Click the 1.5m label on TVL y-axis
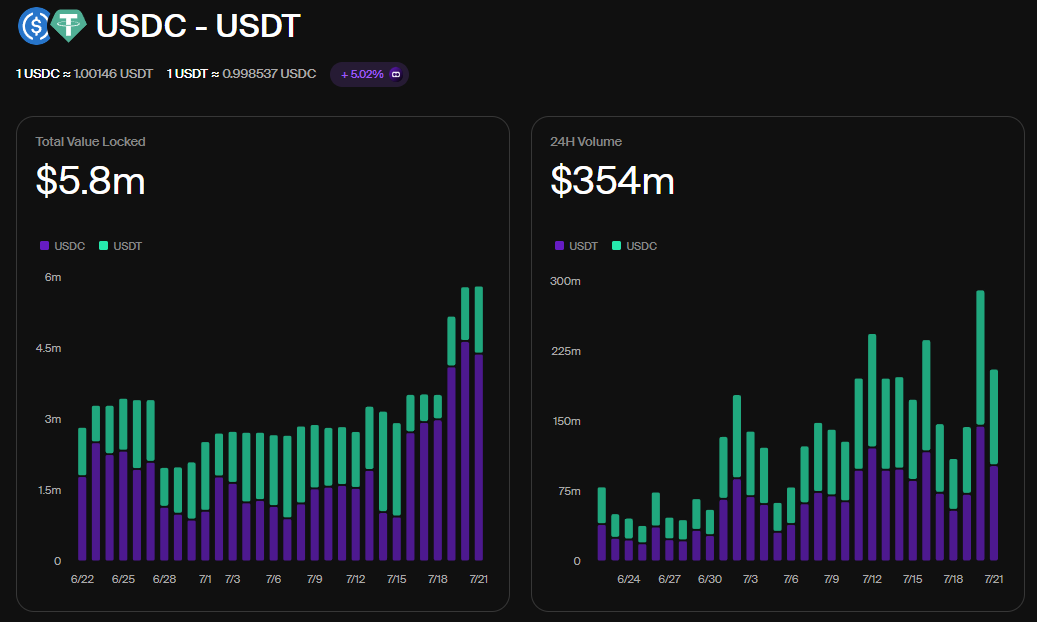The width and height of the screenshot is (1037, 622). (x=50, y=490)
